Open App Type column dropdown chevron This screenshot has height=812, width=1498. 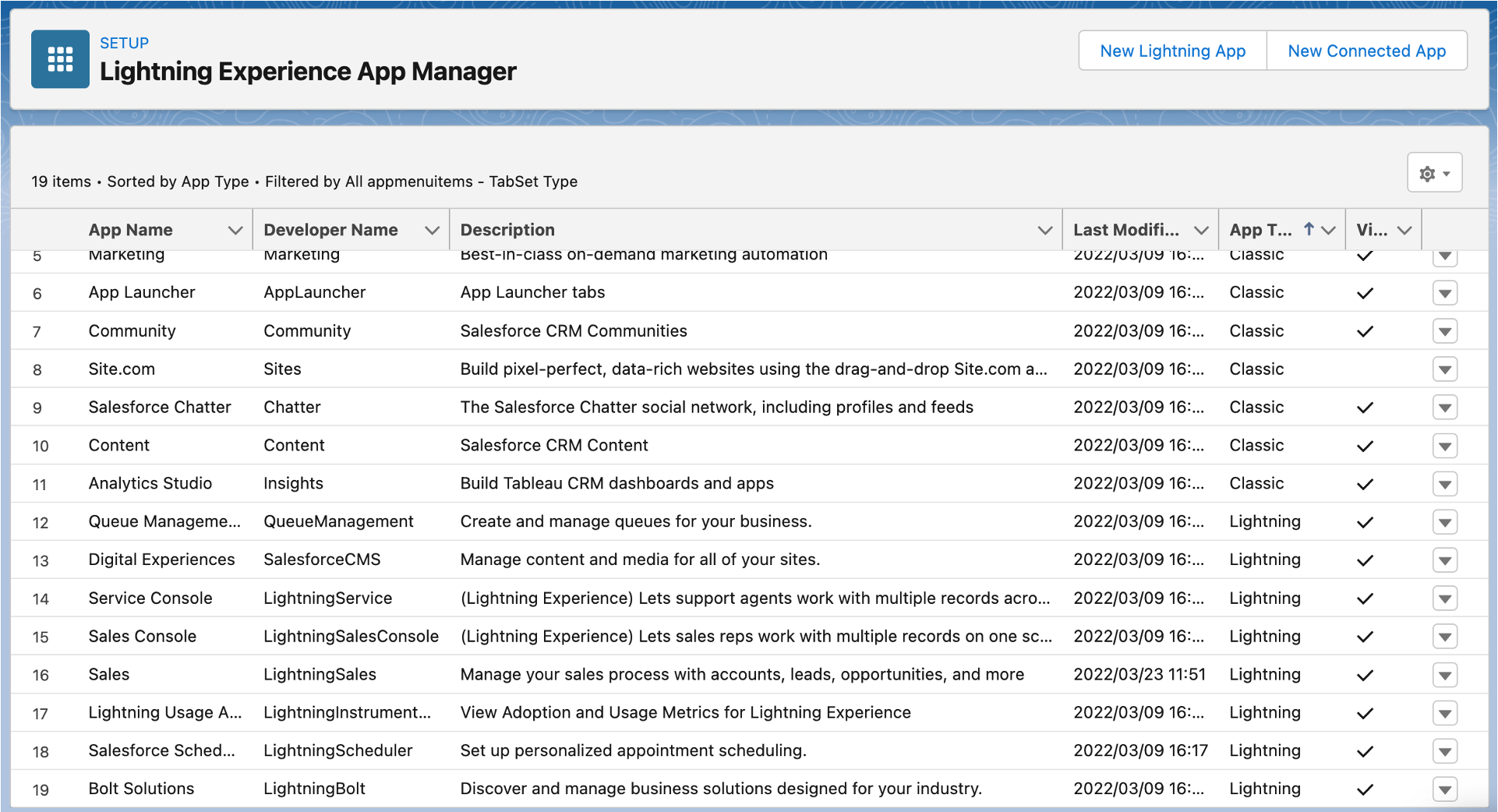1329,230
